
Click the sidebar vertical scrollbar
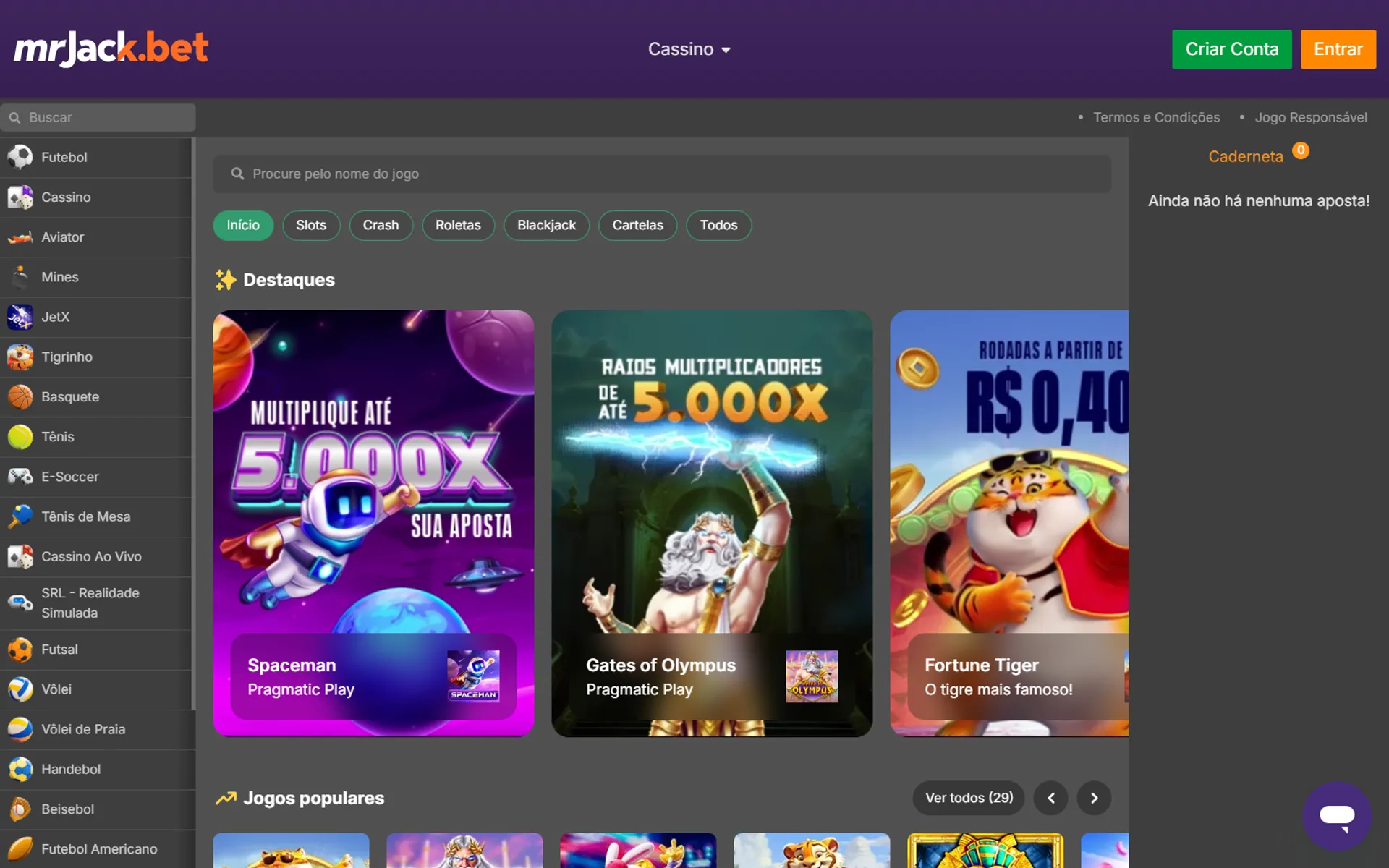coord(193,424)
